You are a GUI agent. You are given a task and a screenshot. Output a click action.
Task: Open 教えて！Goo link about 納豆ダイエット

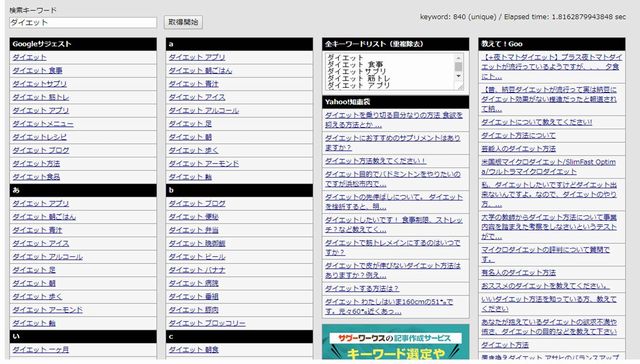[549, 99]
